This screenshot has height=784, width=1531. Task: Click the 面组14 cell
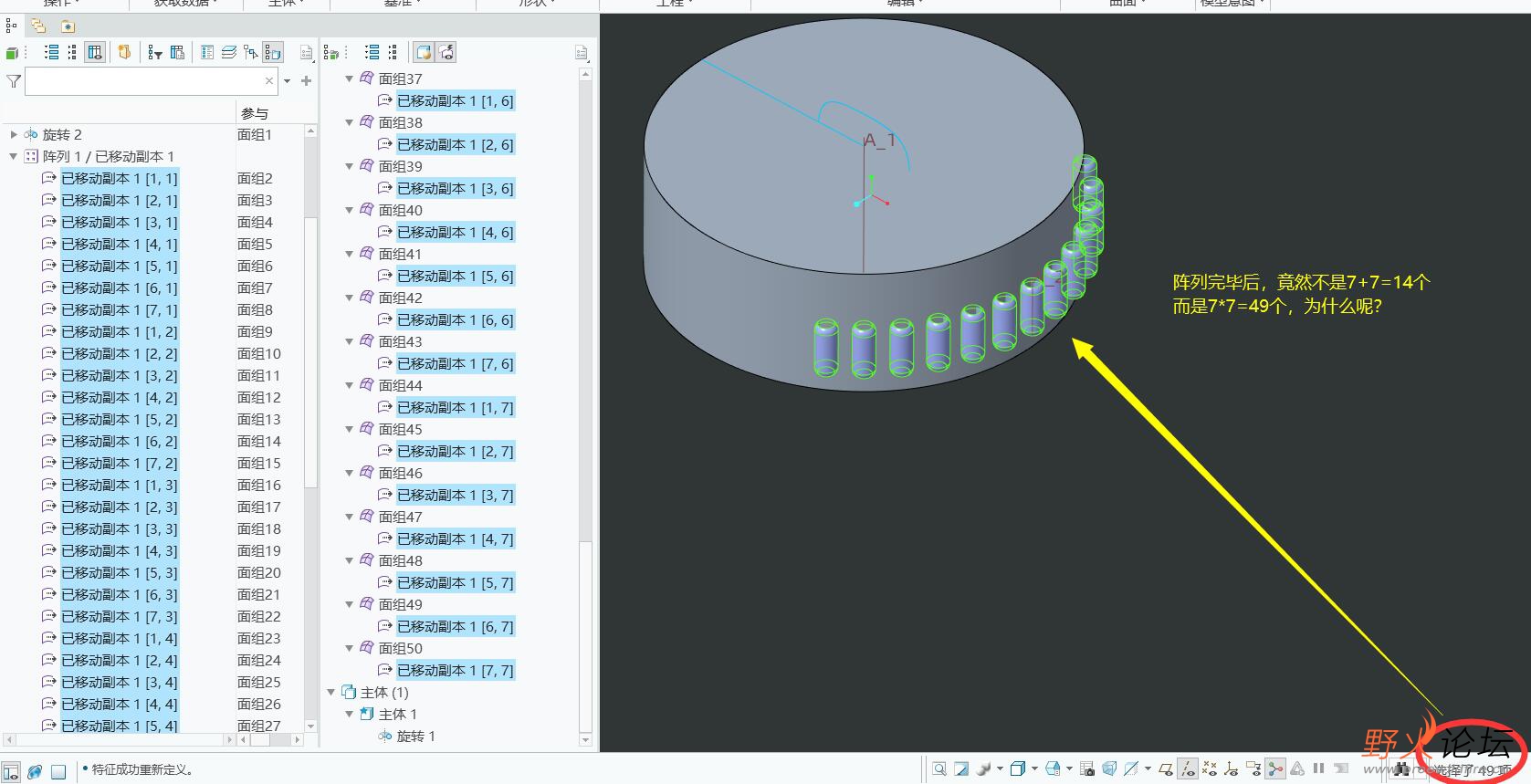[x=259, y=441]
